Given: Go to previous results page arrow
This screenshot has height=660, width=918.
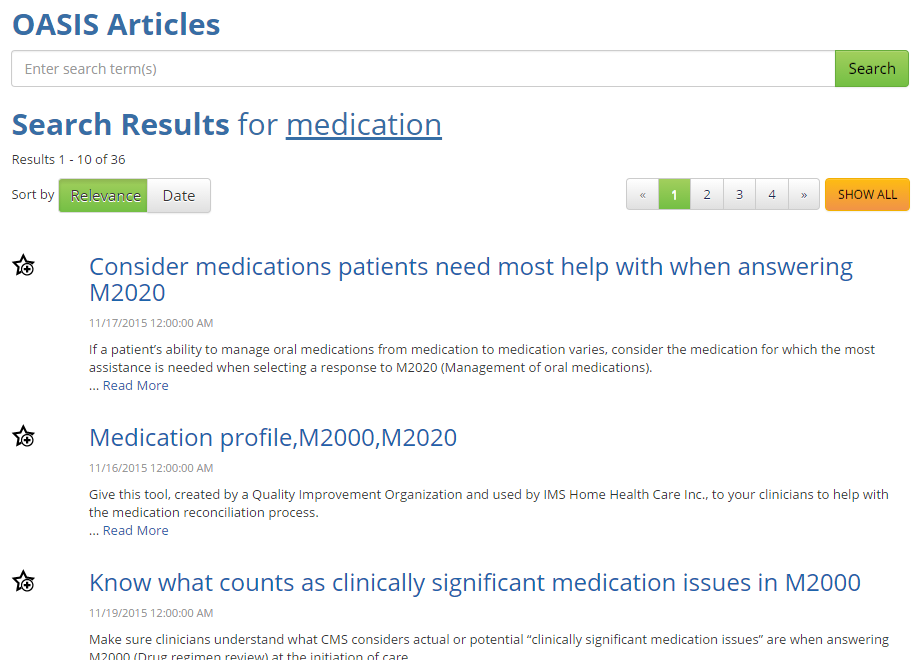Looking at the screenshot, I should (x=642, y=195).
